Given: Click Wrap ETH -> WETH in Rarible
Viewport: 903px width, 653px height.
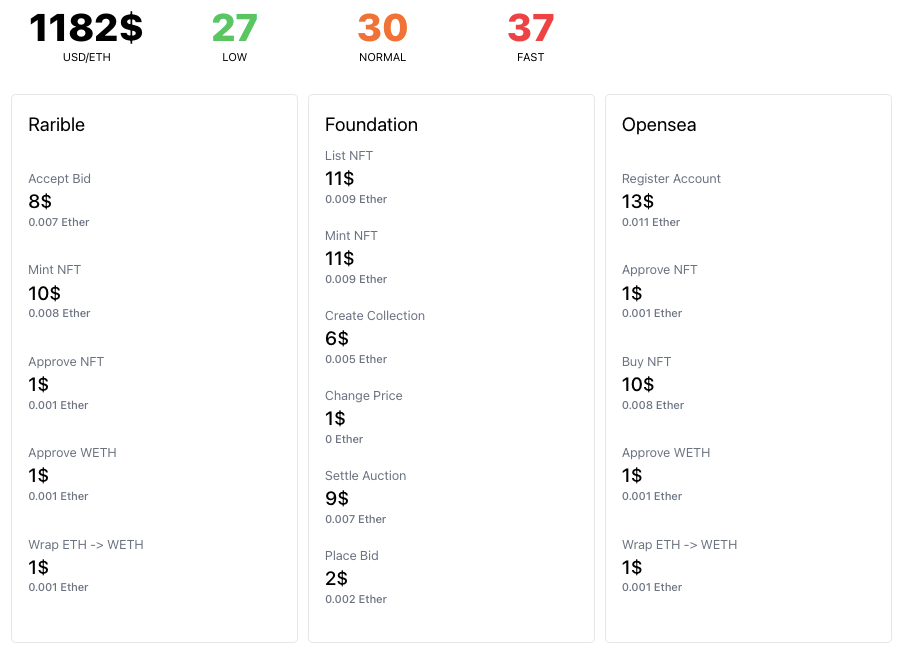Looking at the screenshot, I should [x=86, y=545].
